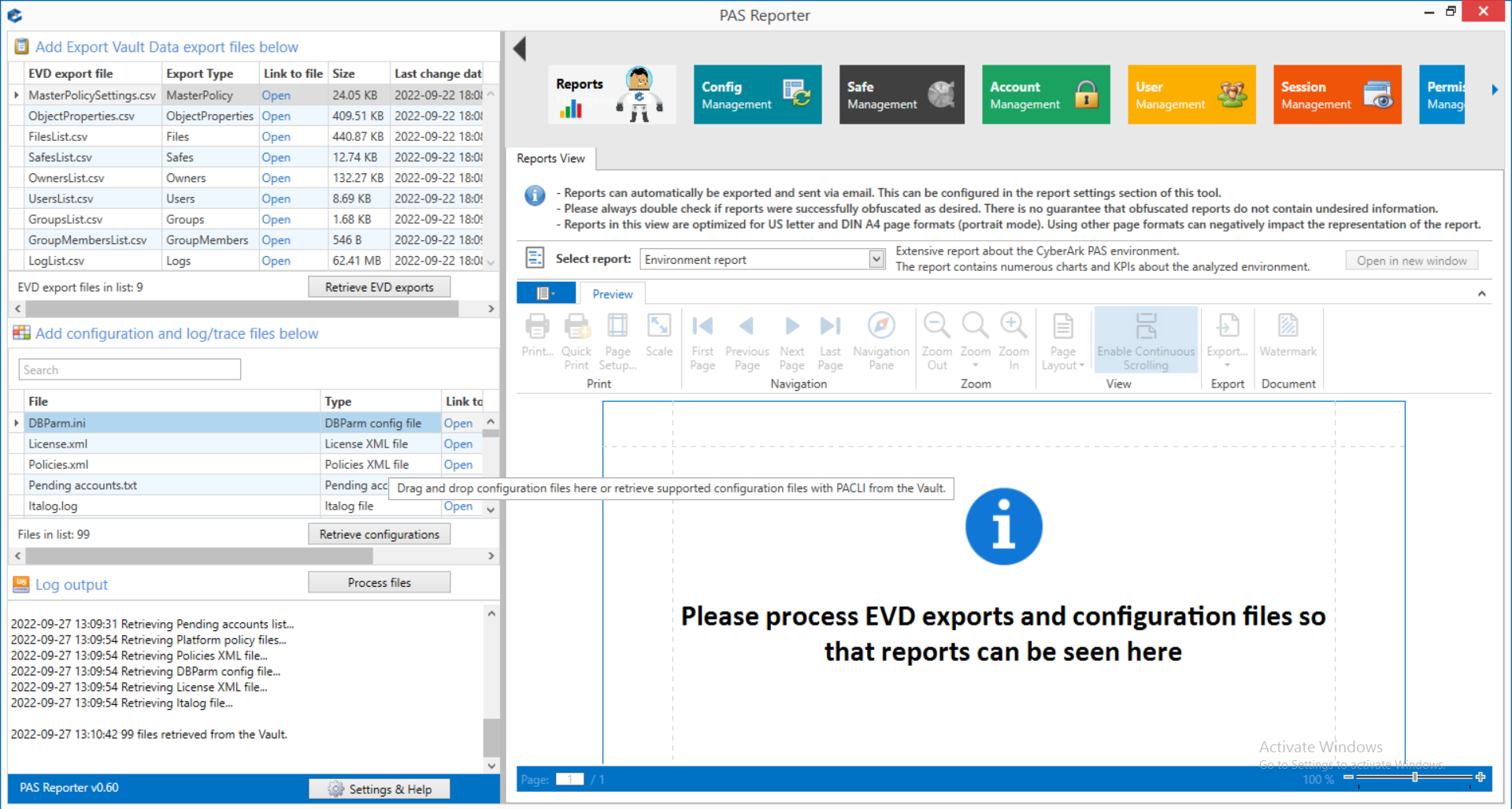Click the Add Export Vault Data header icon
Viewport: 1512px width, 809px height.
22,46
